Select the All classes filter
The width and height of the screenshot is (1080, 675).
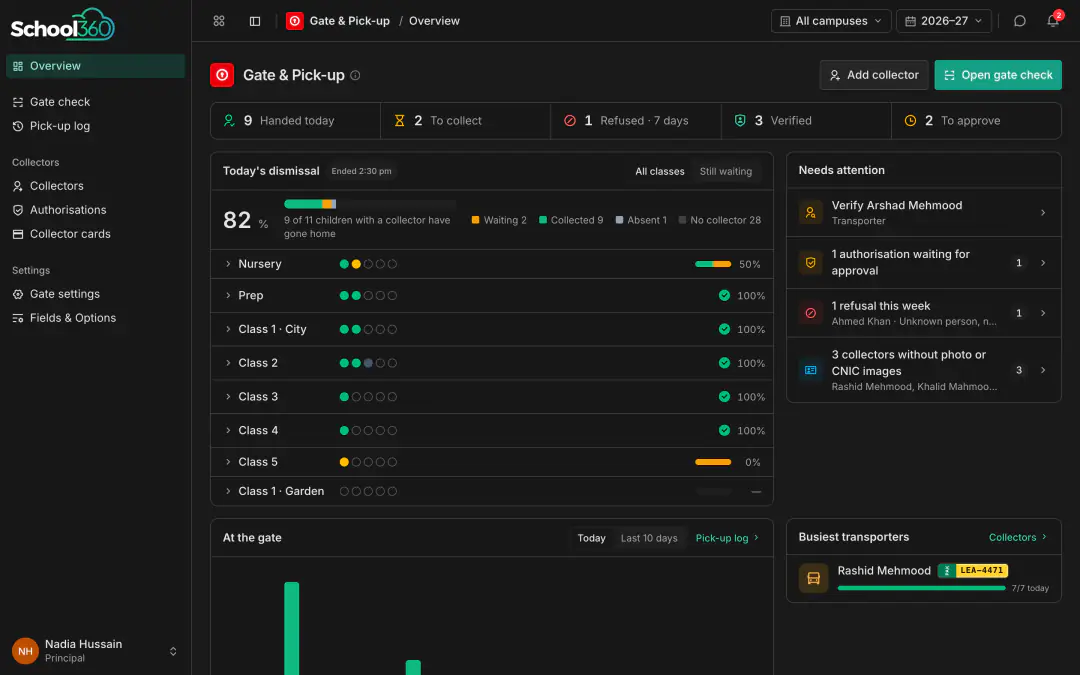click(660, 172)
